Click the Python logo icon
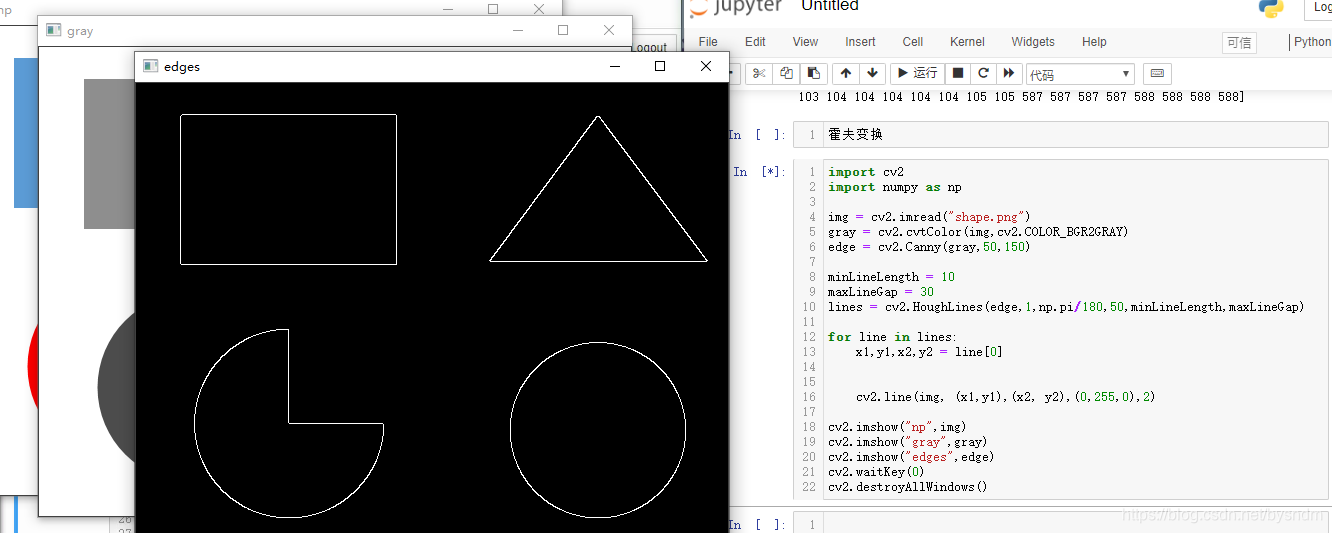Screen dimensions: 1332x533 click(x=1270, y=8)
